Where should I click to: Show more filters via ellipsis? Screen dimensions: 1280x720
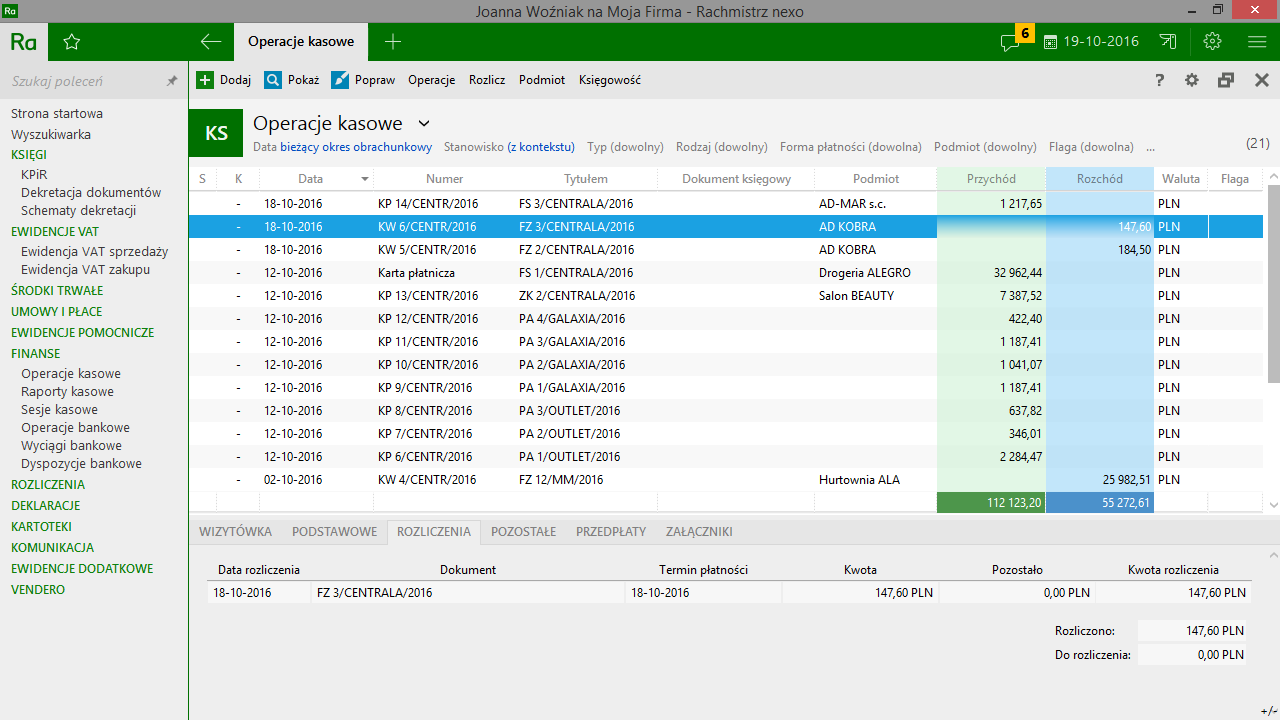tap(1150, 148)
